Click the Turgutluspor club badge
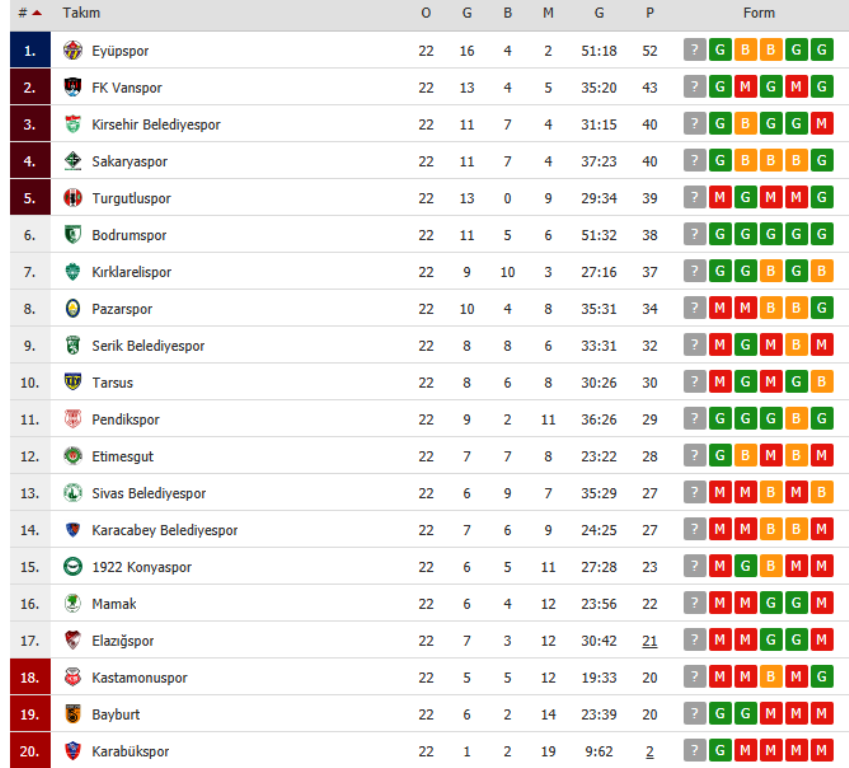The height and width of the screenshot is (768, 849). [72, 198]
